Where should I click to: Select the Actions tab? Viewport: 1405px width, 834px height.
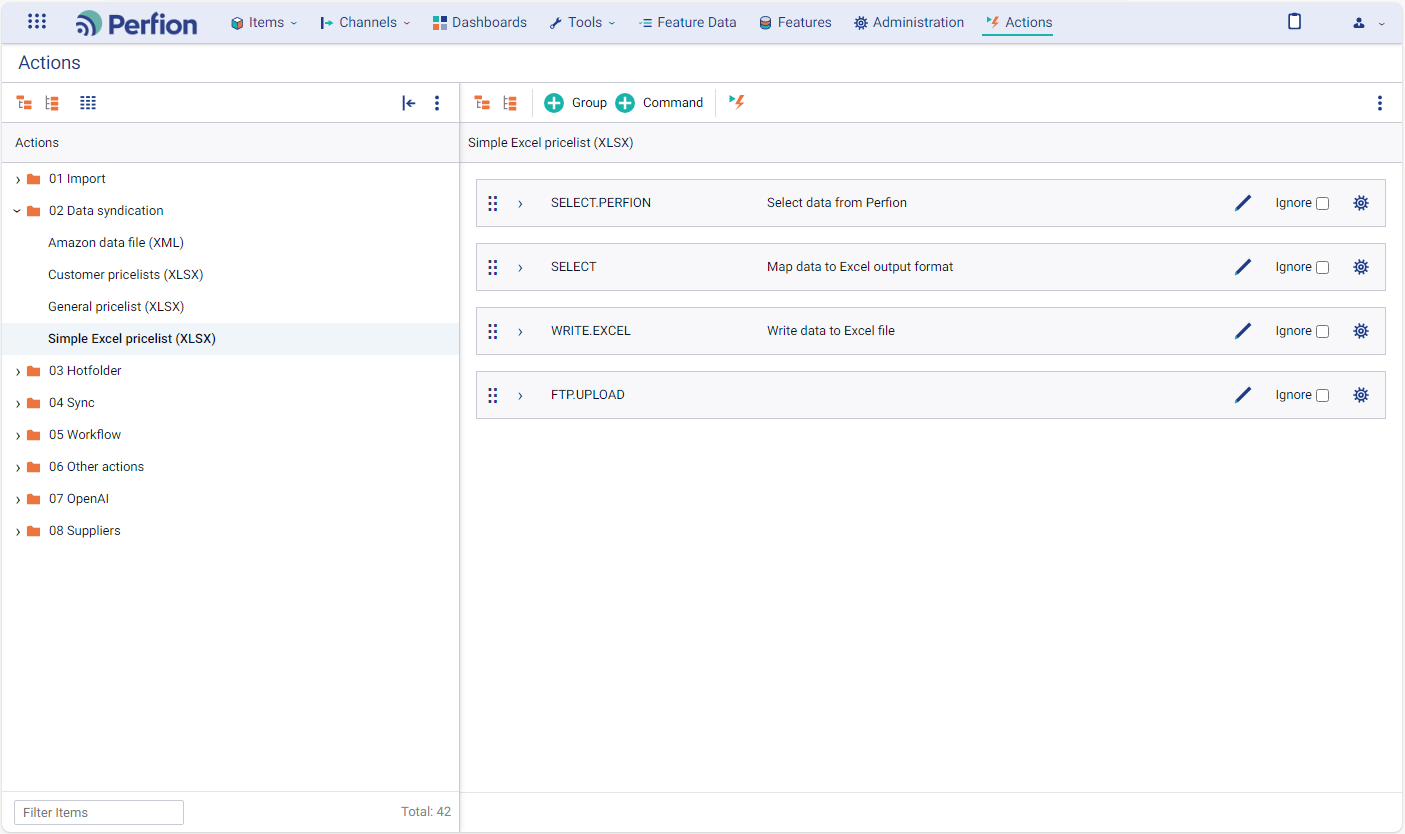pyautogui.click(x=1018, y=22)
